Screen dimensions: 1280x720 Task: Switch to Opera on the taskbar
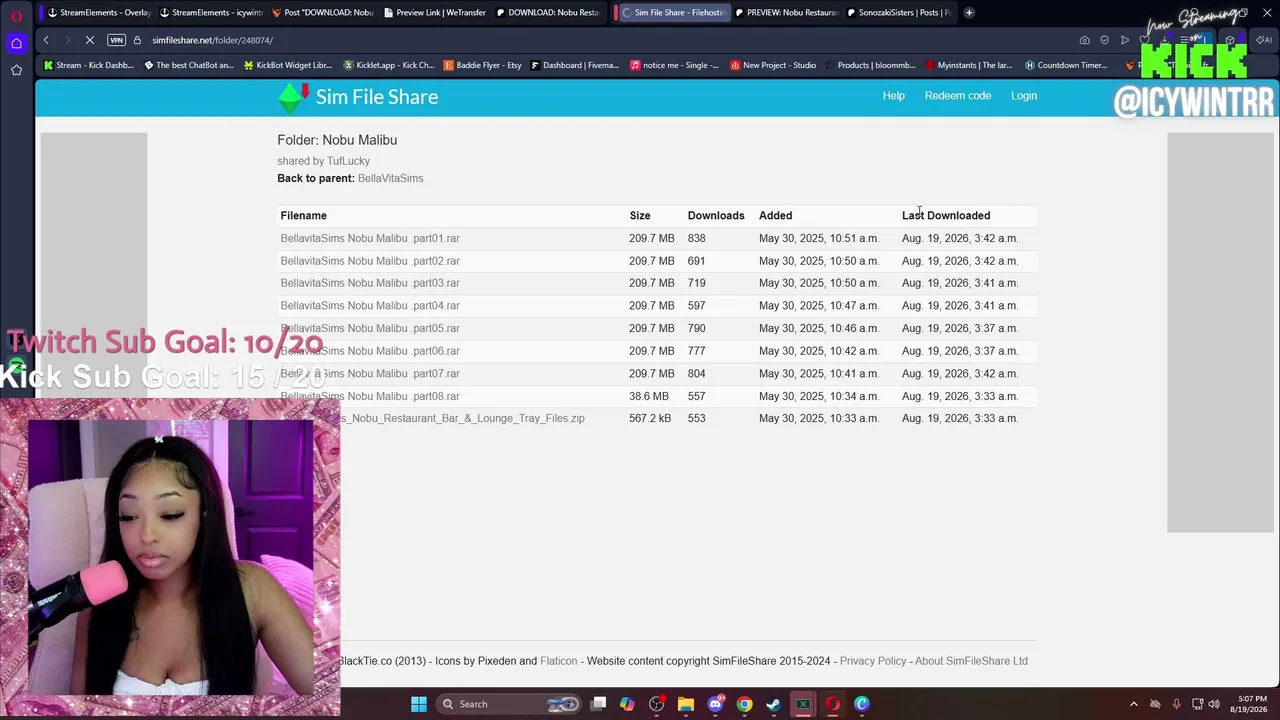pyautogui.click(x=832, y=704)
